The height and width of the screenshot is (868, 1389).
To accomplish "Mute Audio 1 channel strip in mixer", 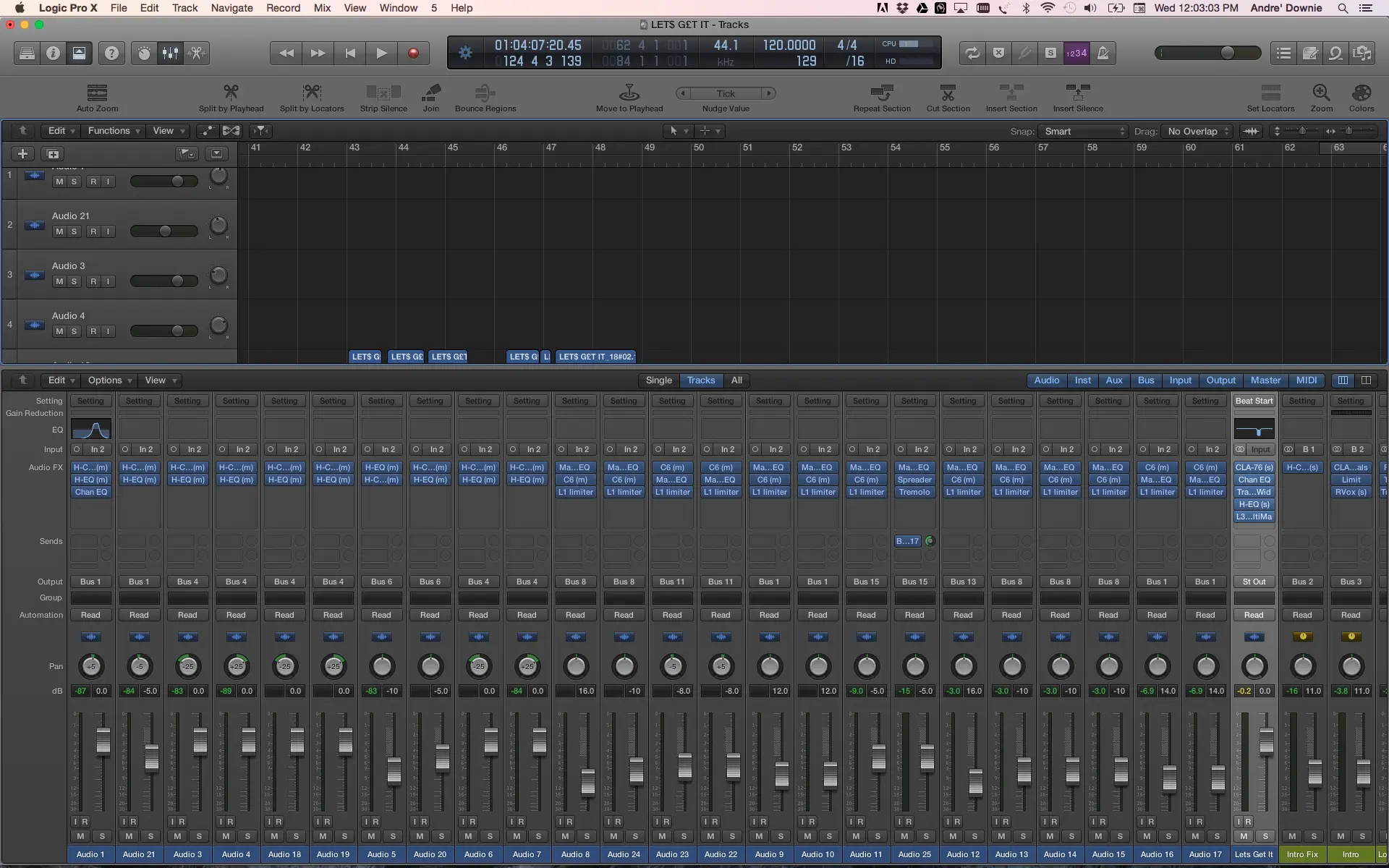I will pyautogui.click(x=80, y=836).
